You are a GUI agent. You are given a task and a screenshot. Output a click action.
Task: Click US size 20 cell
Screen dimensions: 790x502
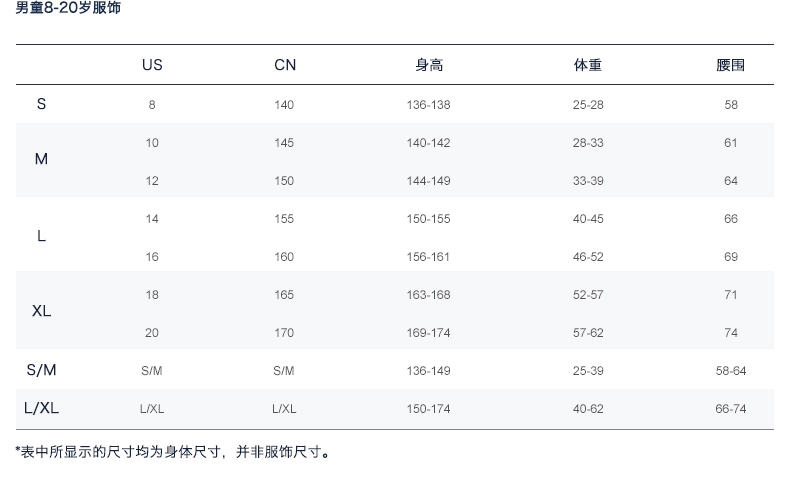pos(152,333)
